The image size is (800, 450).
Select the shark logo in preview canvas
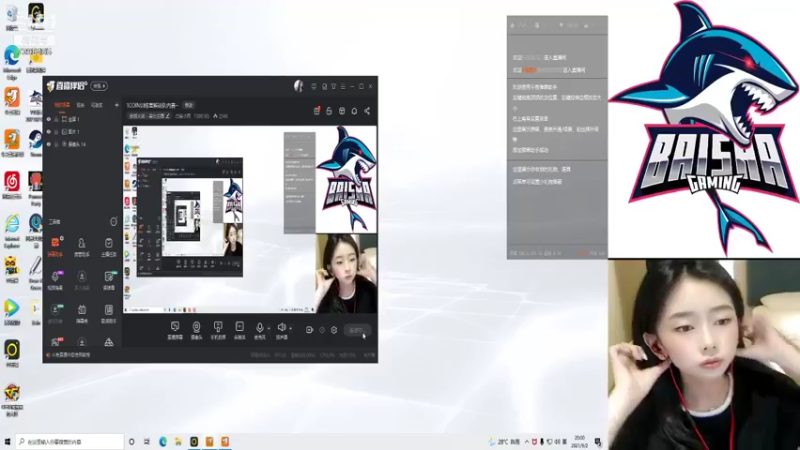[x=346, y=180]
